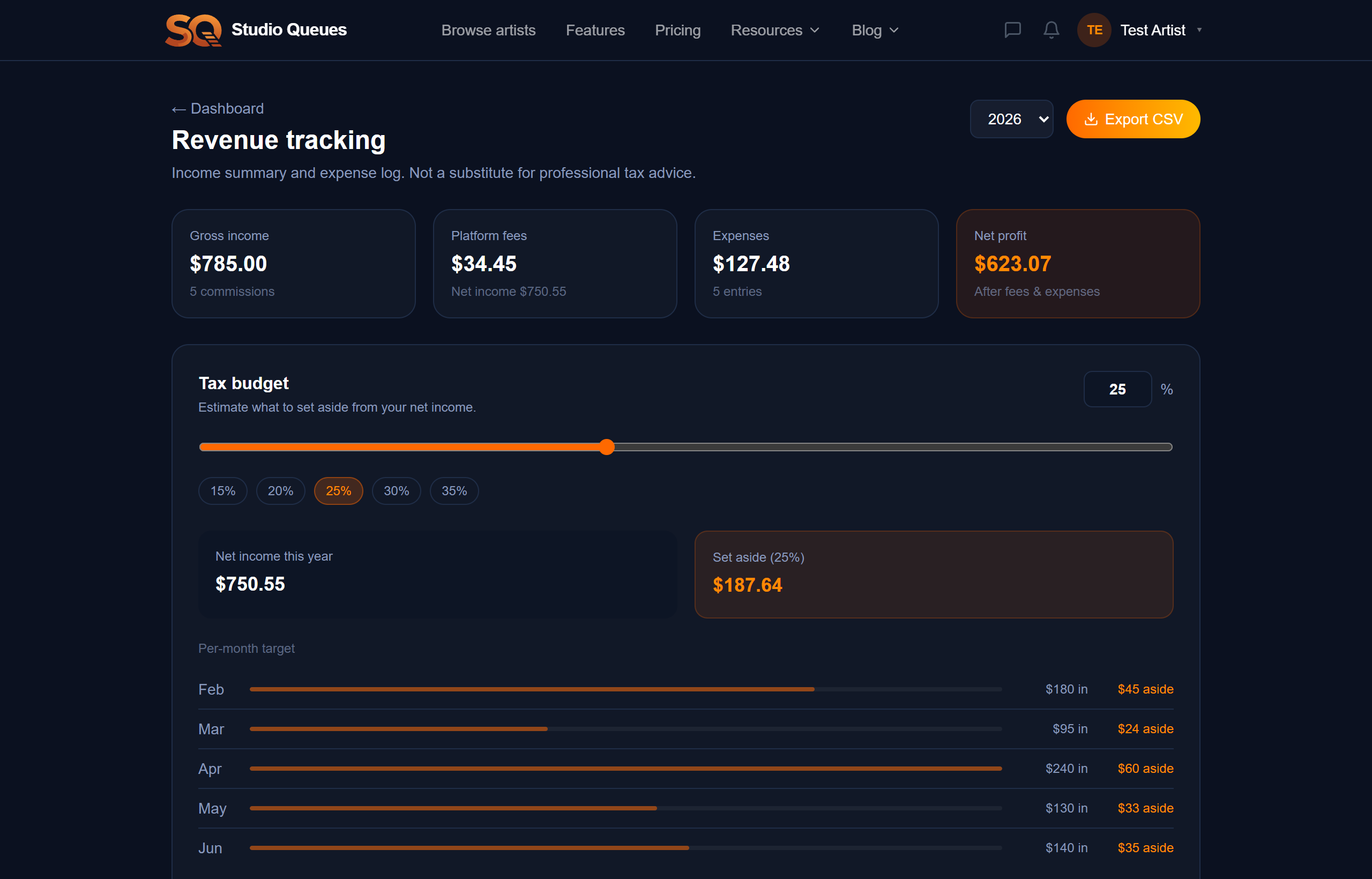Click the Net profit $623.07 value
Viewport: 1372px width, 879px height.
1012,264
